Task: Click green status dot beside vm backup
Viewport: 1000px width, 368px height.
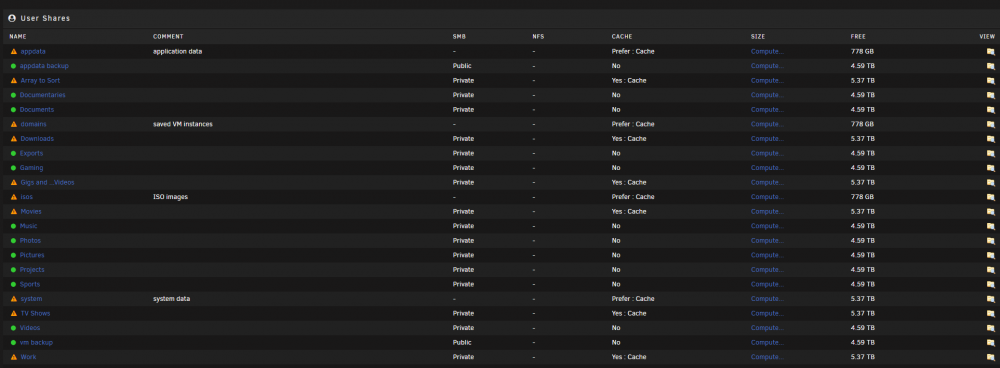Action: (13, 342)
